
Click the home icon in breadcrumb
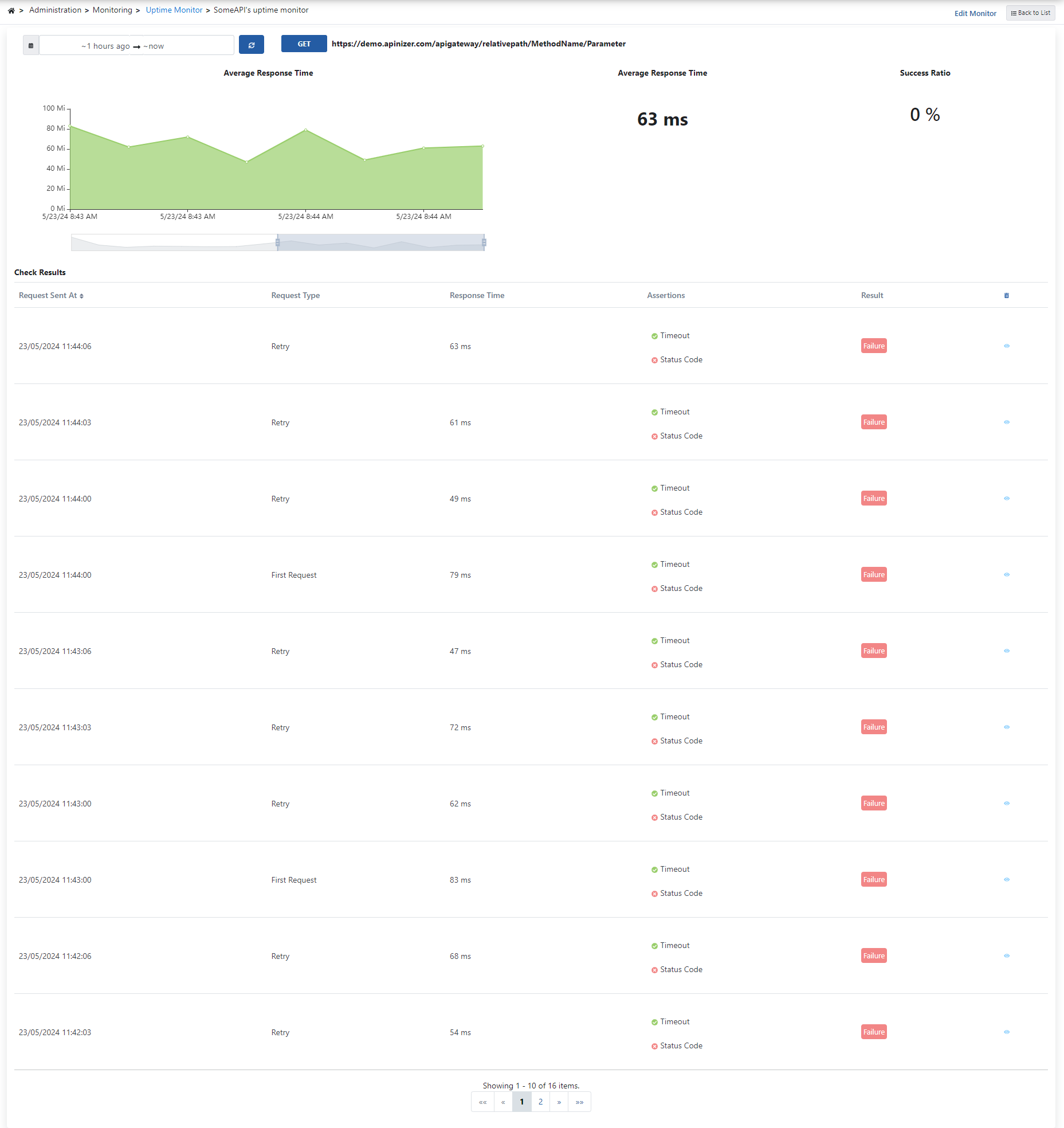[11, 10]
